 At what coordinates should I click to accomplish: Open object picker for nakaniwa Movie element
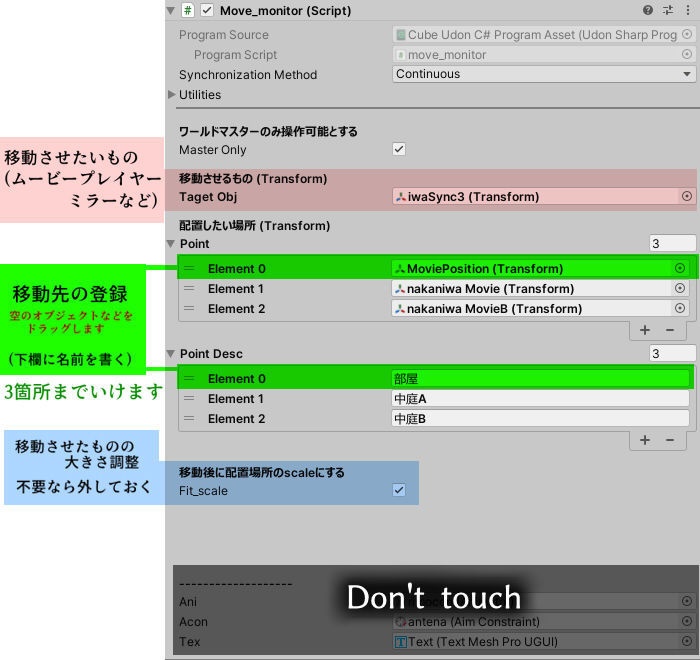point(679,288)
